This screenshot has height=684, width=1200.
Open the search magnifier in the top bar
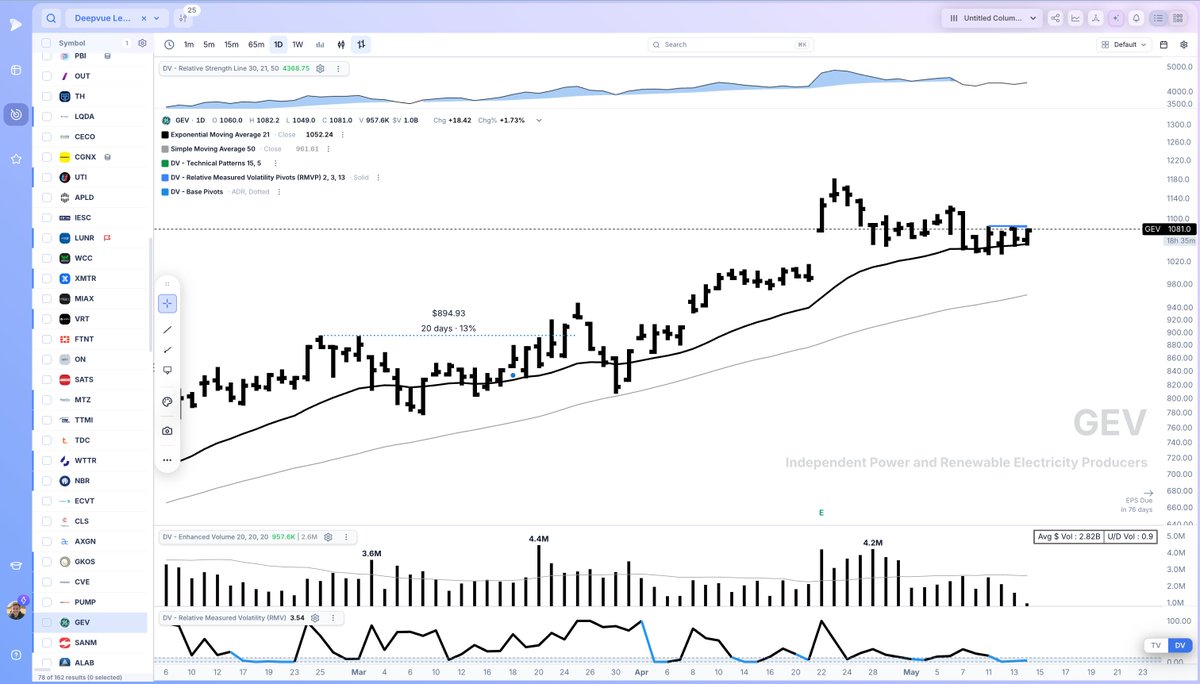(x=51, y=17)
